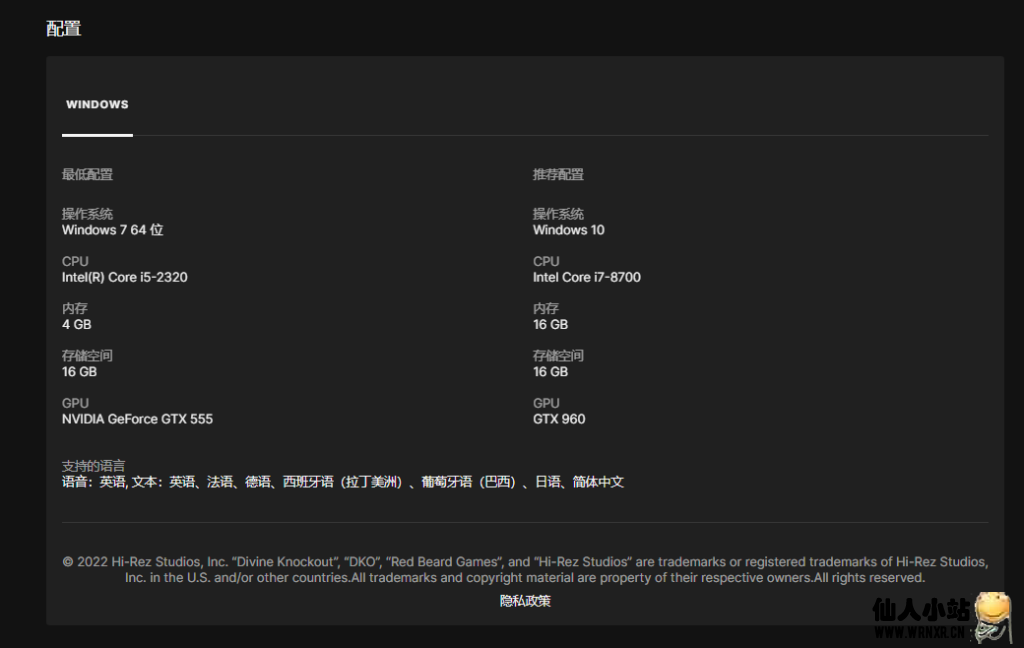
Task: Select the WINDOWS platform tab
Action: [97, 105]
